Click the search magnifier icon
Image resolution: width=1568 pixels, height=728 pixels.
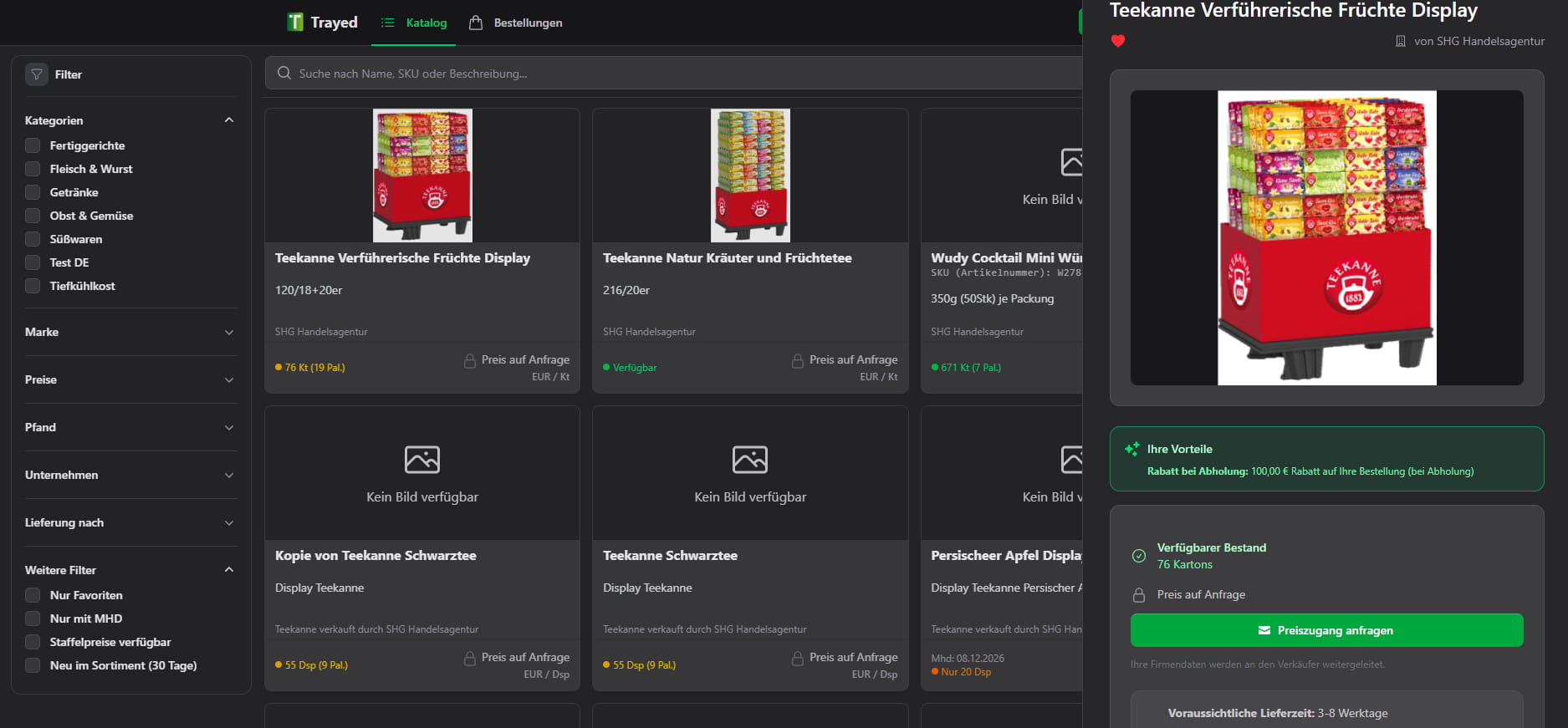click(x=284, y=73)
